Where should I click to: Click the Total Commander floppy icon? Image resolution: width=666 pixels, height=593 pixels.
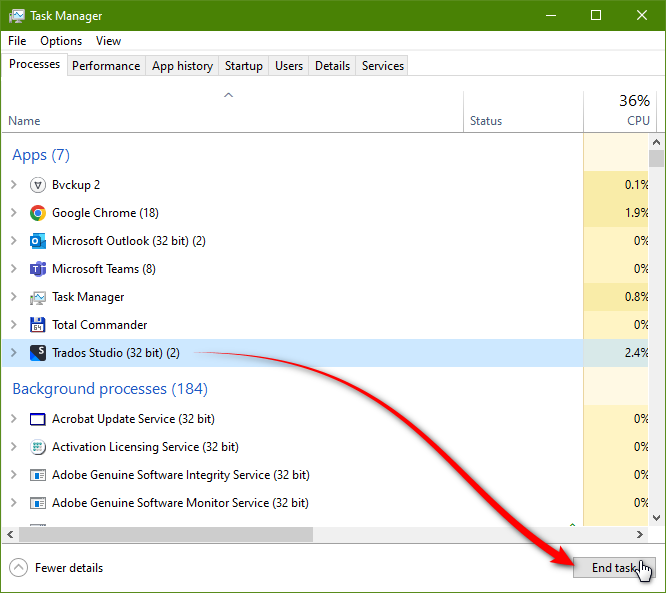(x=38, y=325)
